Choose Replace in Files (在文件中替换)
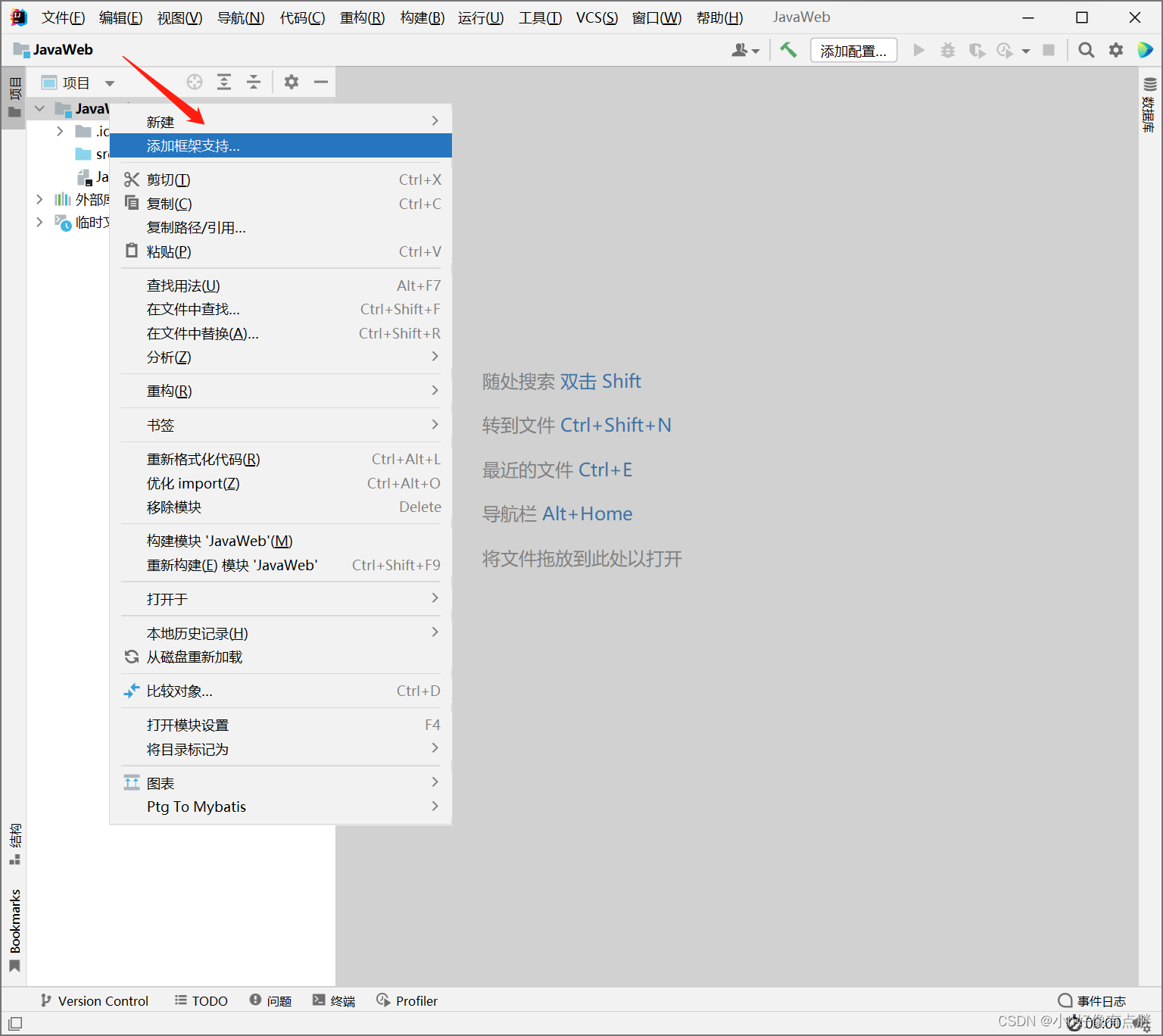Image resolution: width=1163 pixels, height=1036 pixels. click(281, 333)
